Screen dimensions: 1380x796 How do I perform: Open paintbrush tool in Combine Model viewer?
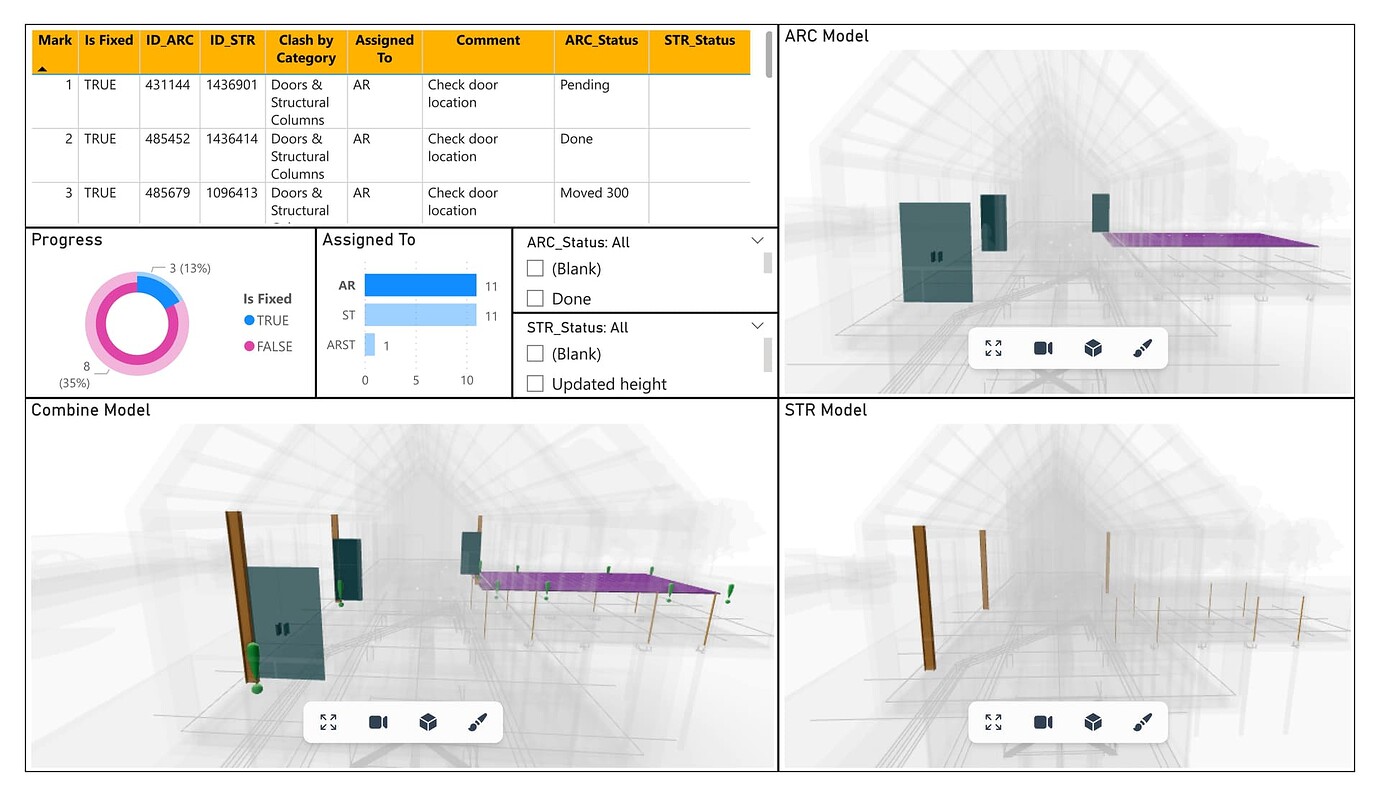478,722
